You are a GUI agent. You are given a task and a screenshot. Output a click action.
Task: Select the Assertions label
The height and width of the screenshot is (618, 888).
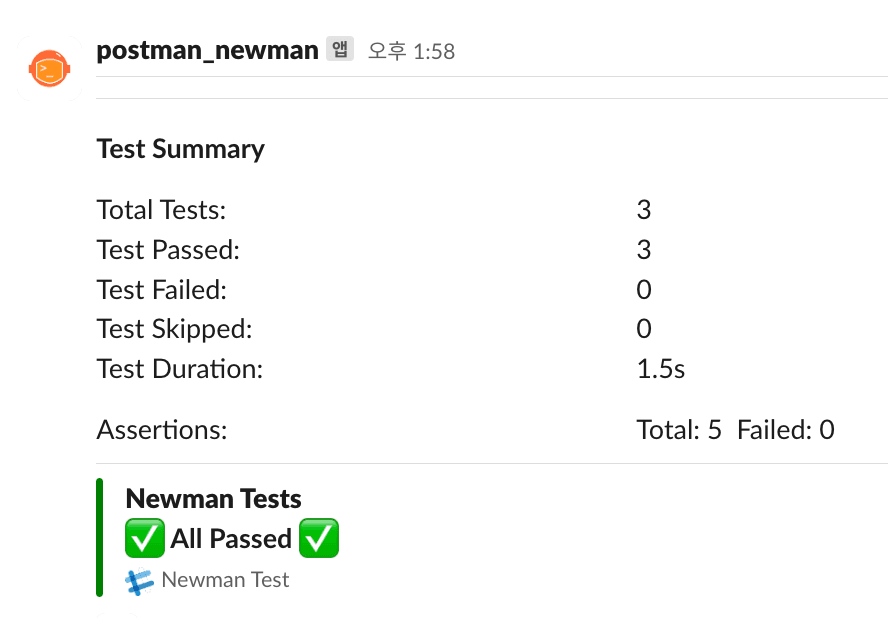162,430
